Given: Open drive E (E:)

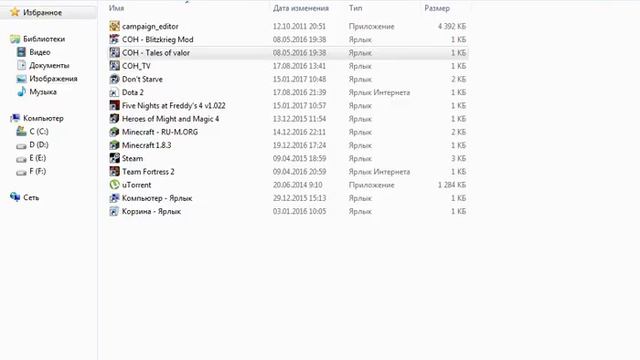Looking at the screenshot, I should coord(38,158).
